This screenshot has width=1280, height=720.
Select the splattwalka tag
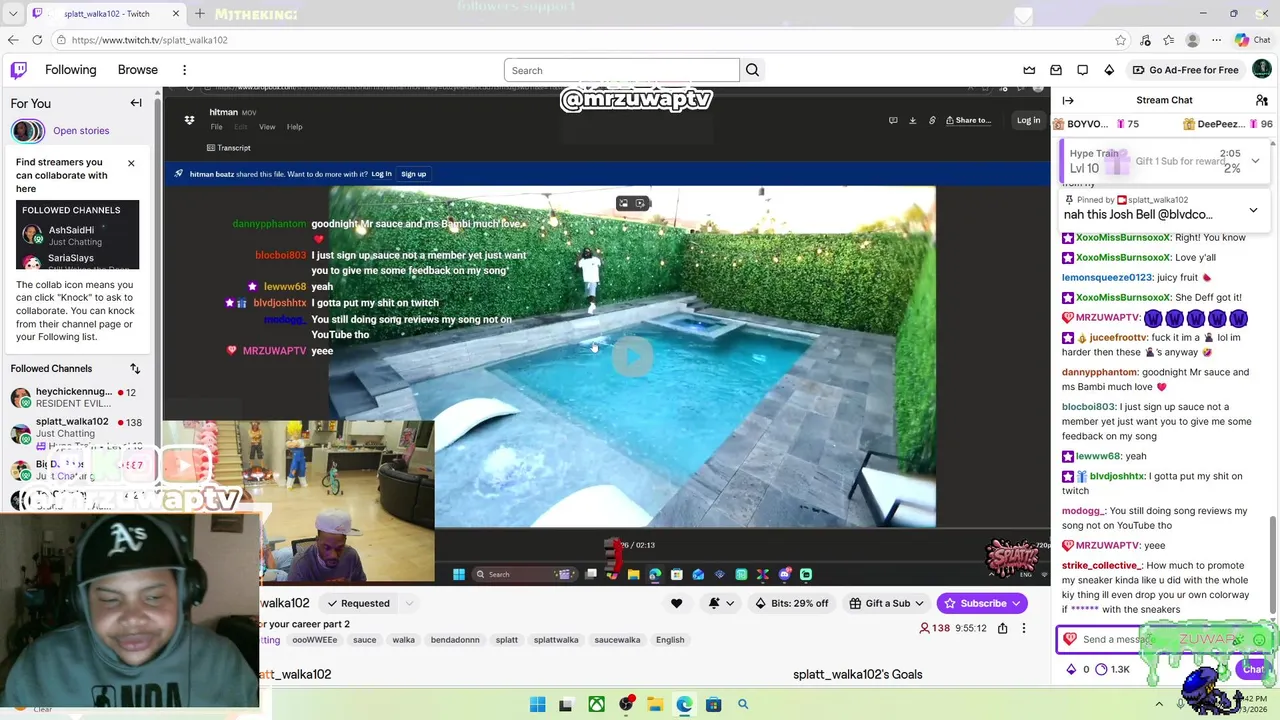[556, 640]
